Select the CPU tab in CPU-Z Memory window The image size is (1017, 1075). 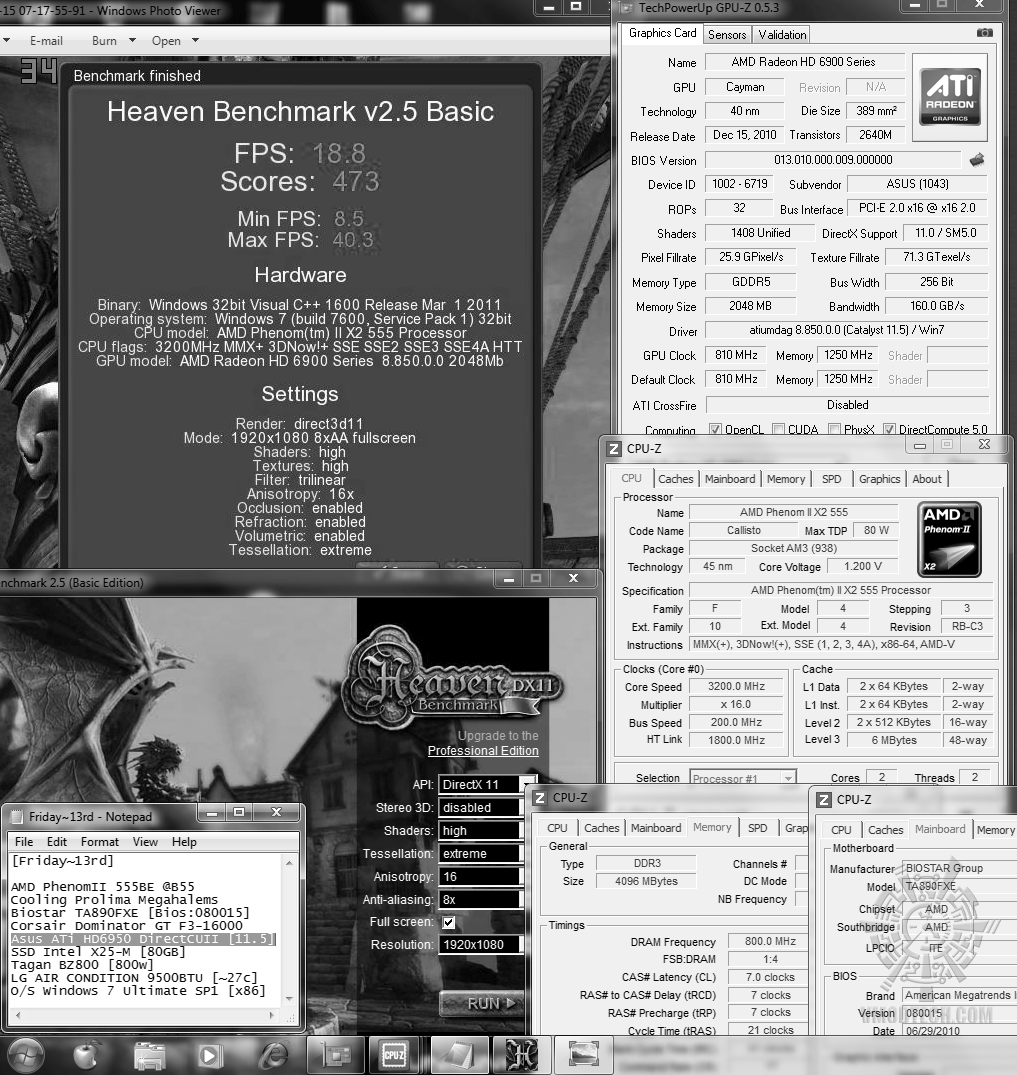(x=557, y=828)
